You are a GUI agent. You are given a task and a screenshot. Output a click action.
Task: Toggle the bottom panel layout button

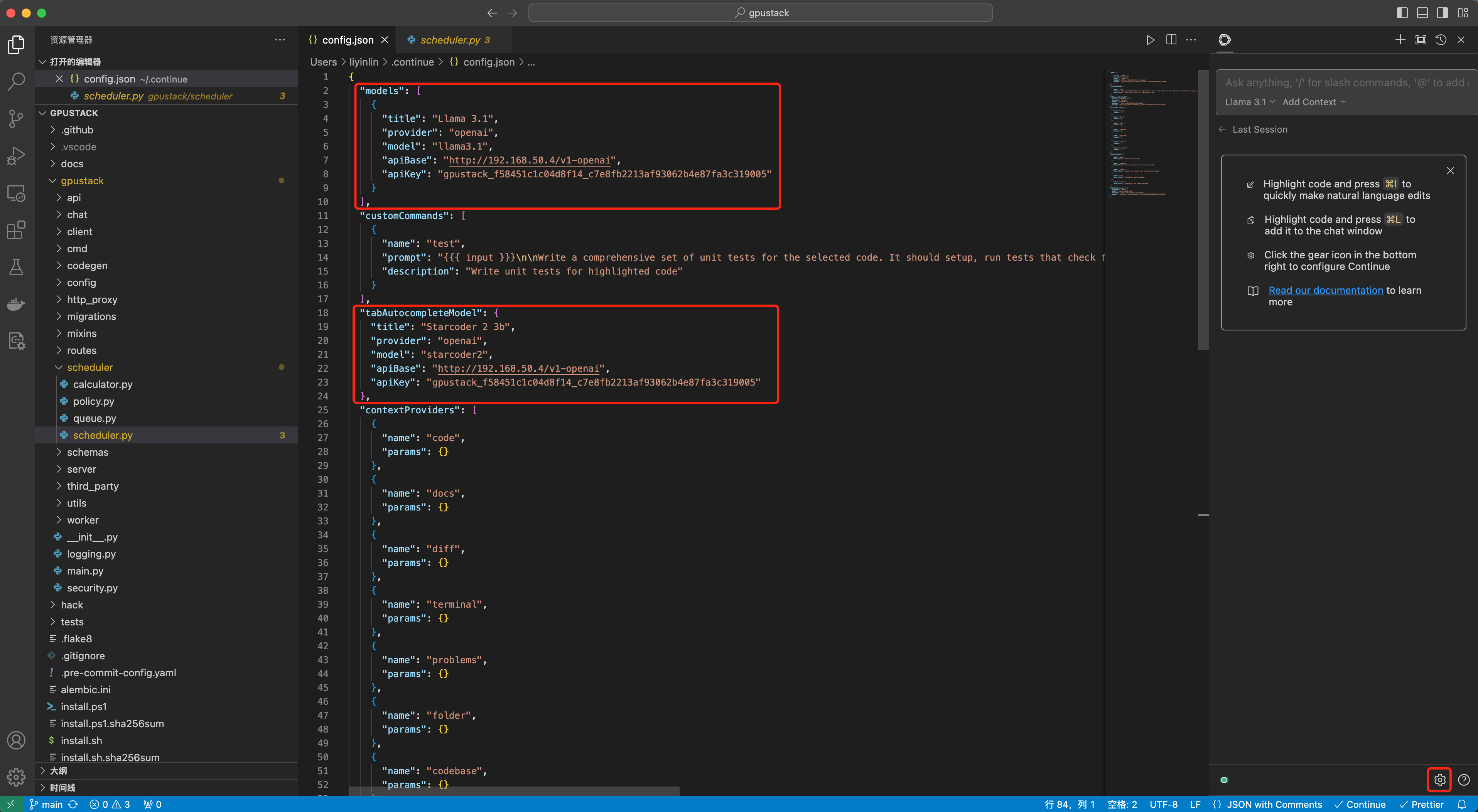click(x=1422, y=13)
